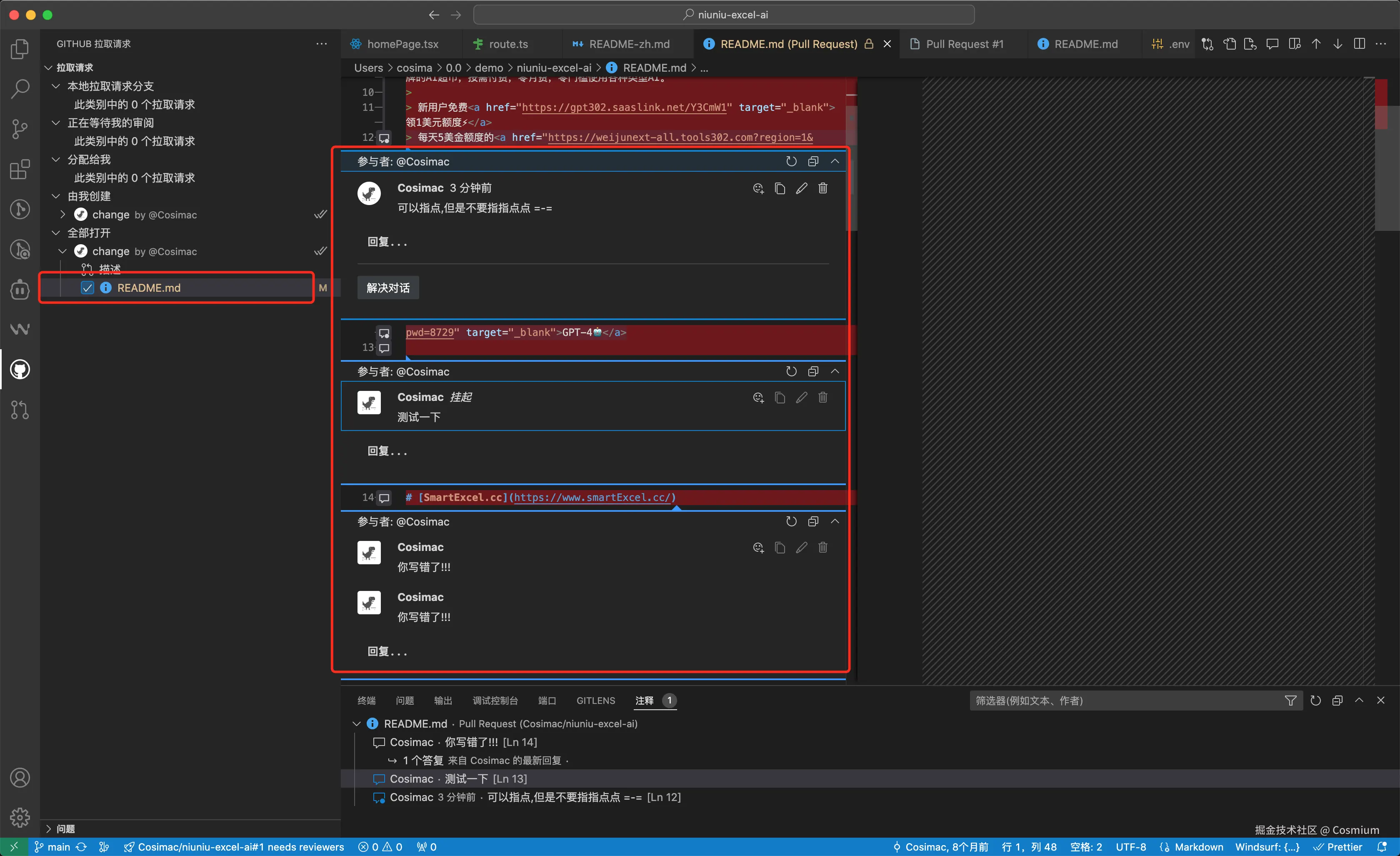Expand the '本地拉取请求分支' tree item

[56, 86]
